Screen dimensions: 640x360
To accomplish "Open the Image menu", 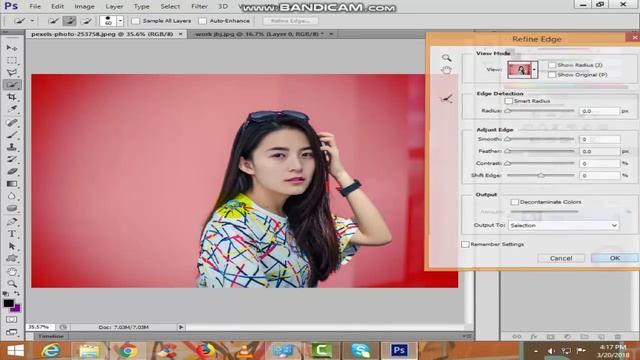I will (84, 7).
